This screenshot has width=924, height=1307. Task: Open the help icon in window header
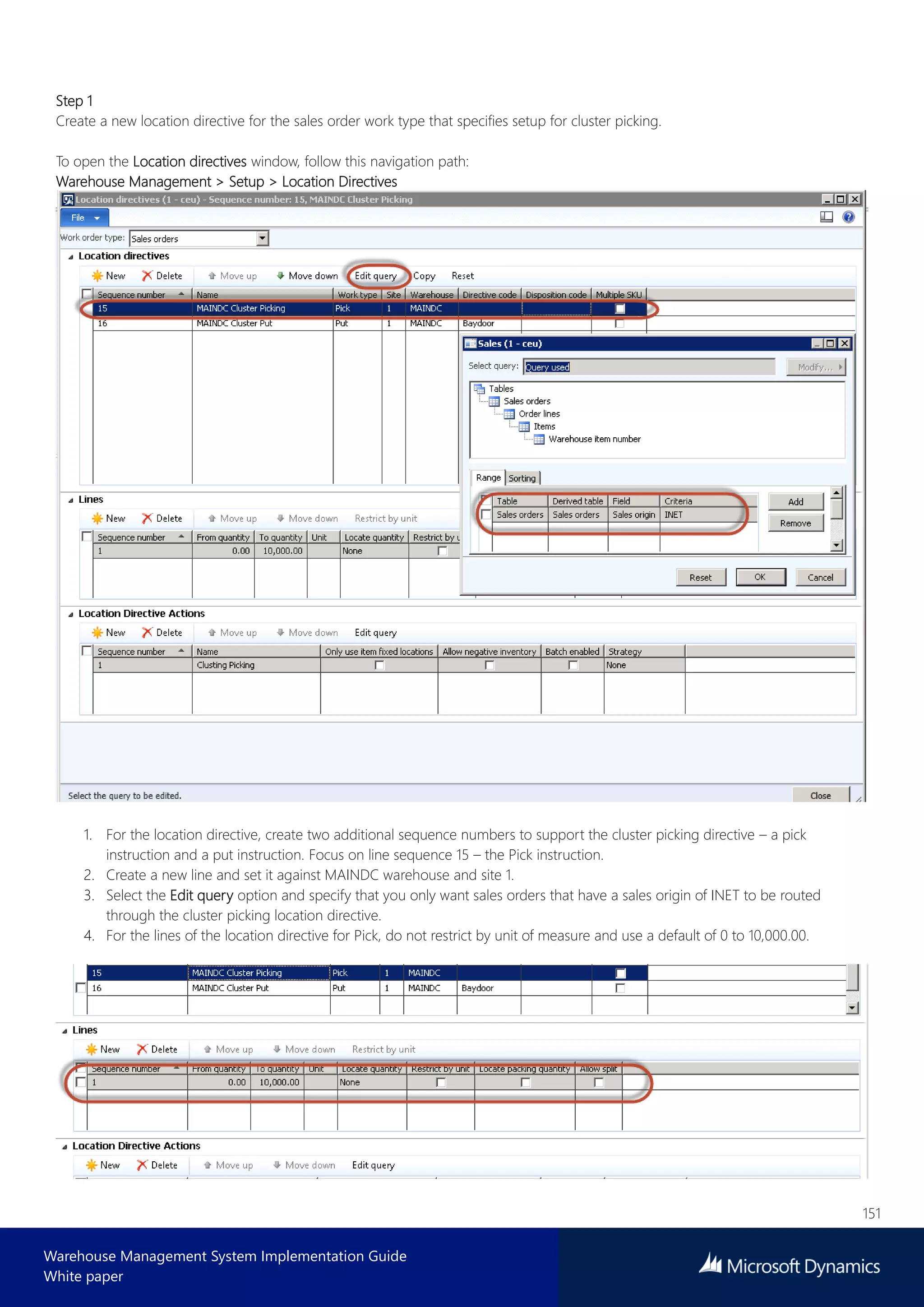pos(848,217)
